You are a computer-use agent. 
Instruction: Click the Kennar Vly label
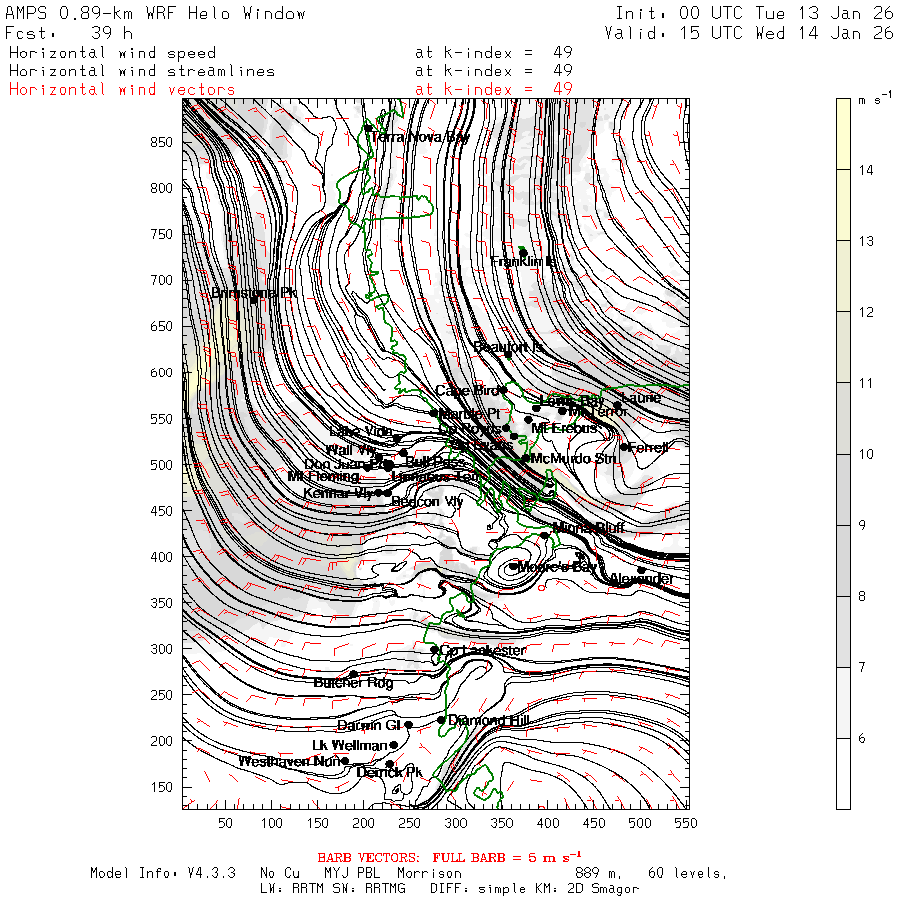338,493
